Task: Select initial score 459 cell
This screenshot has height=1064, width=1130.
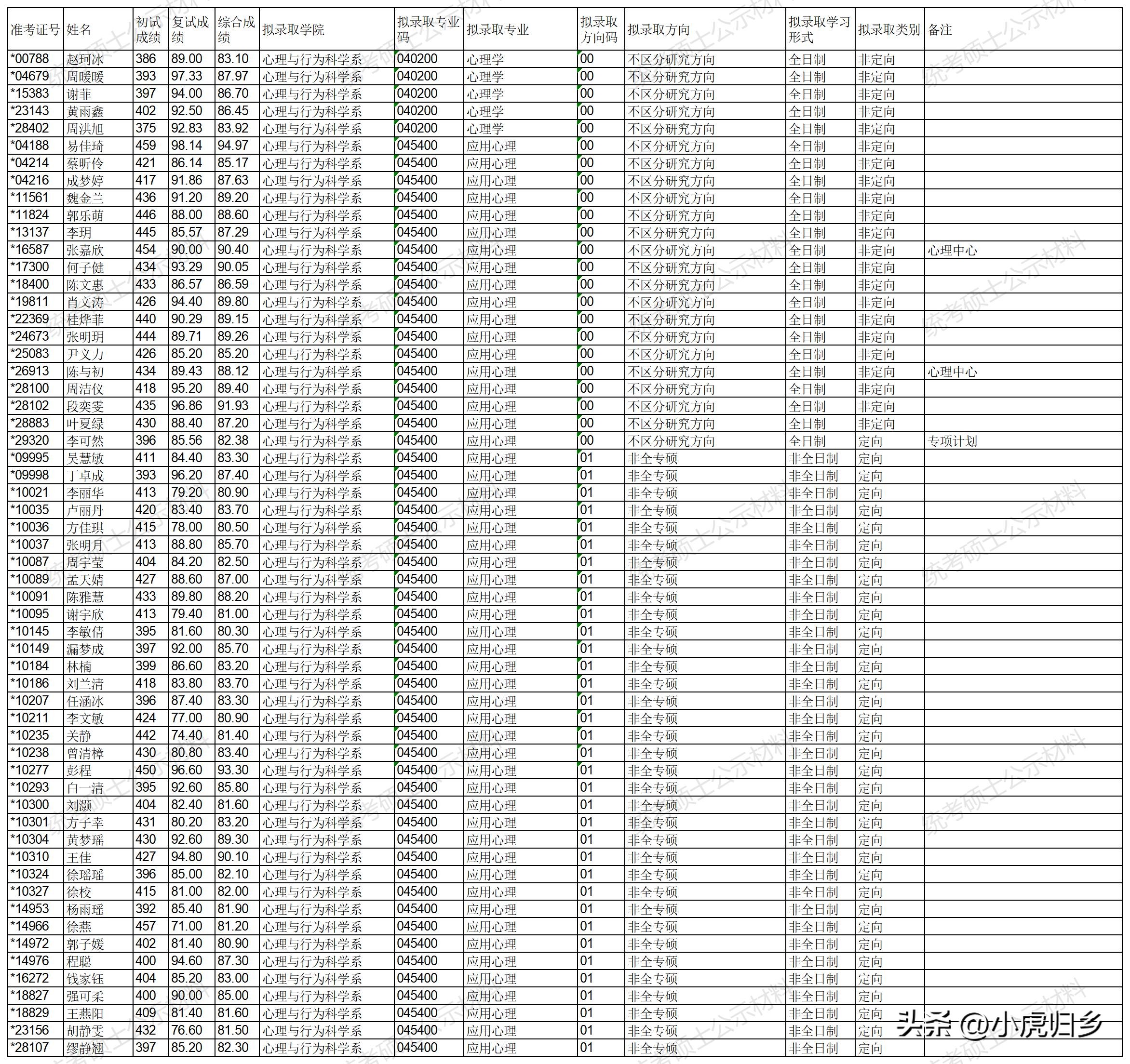Action: pos(146,146)
